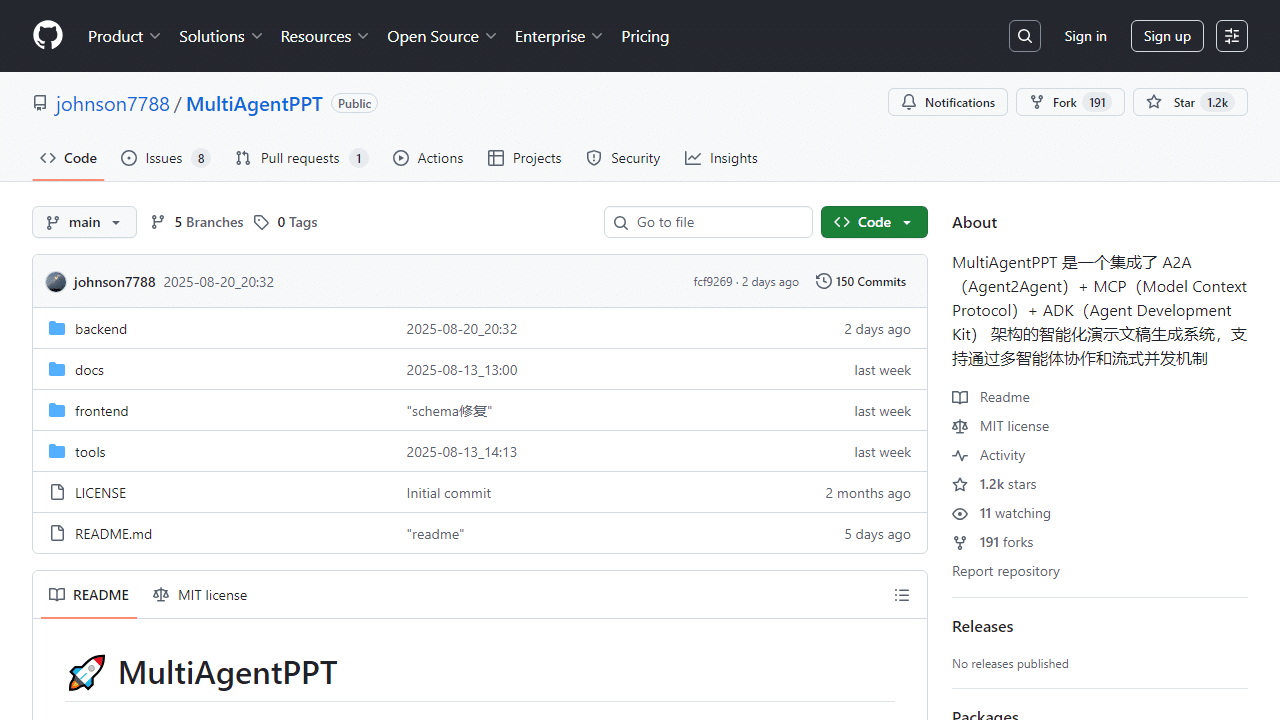Click the docs folder icon
The height and width of the screenshot is (720, 1280).
pyautogui.click(x=57, y=370)
